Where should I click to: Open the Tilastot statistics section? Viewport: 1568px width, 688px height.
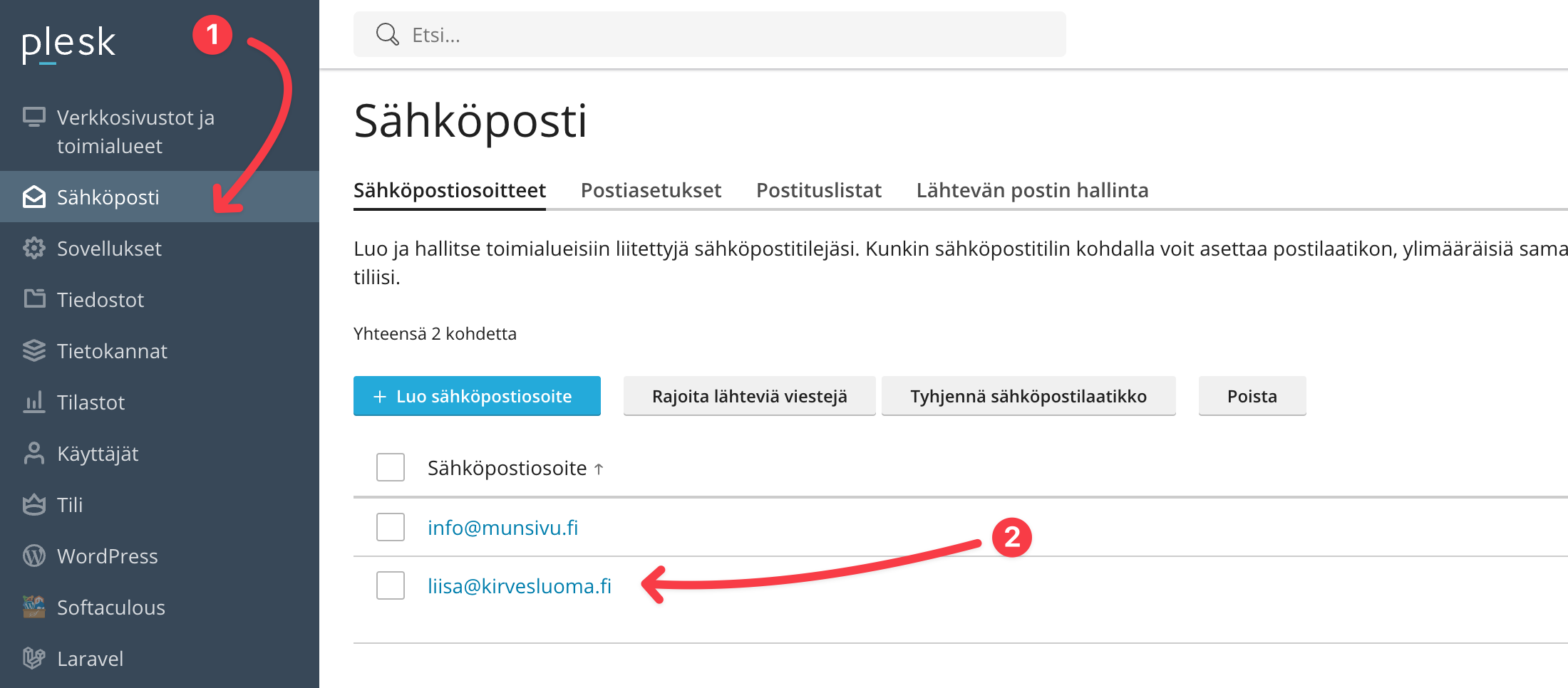click(91, 402)
